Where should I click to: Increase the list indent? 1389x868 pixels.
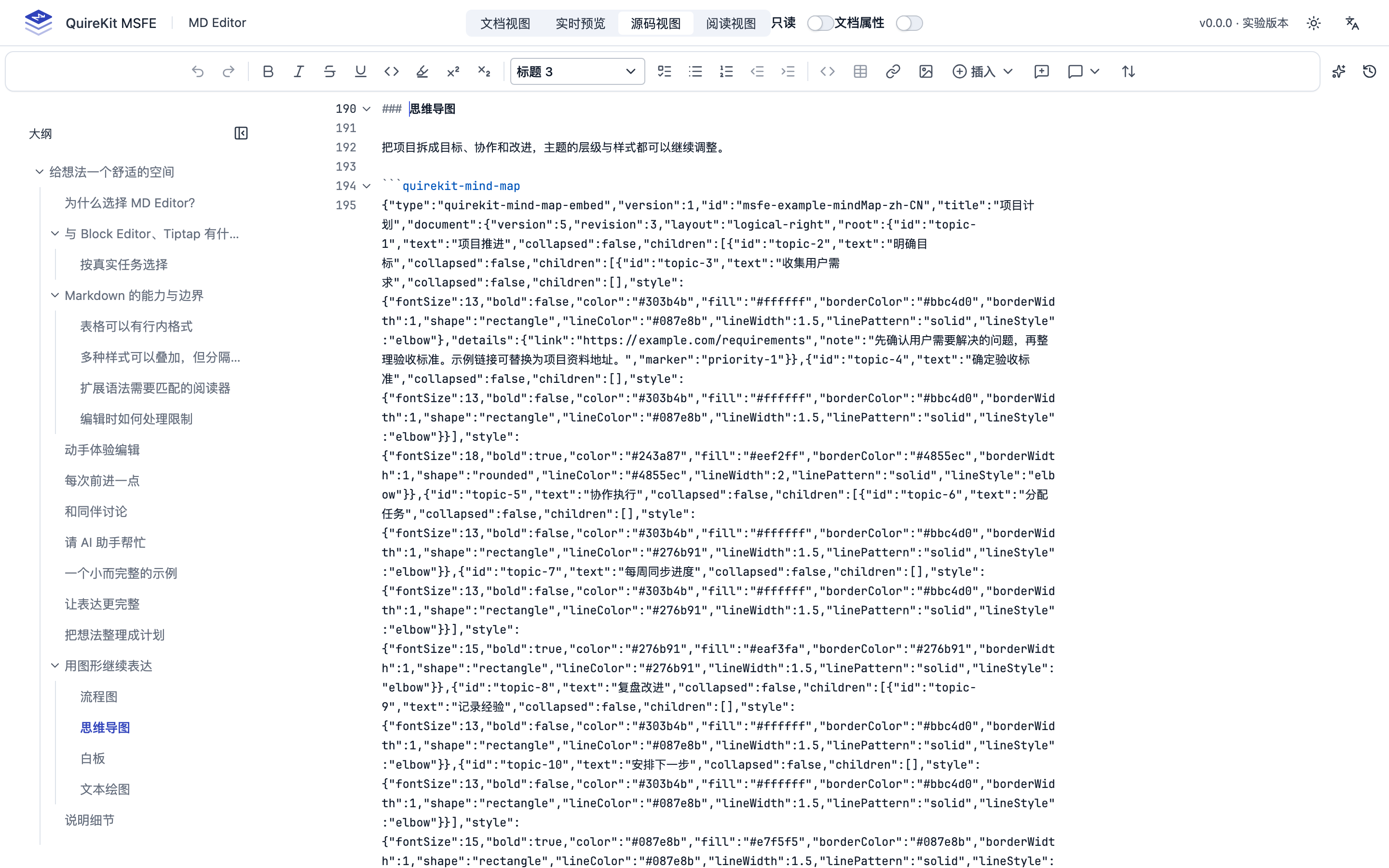[788, 71]
